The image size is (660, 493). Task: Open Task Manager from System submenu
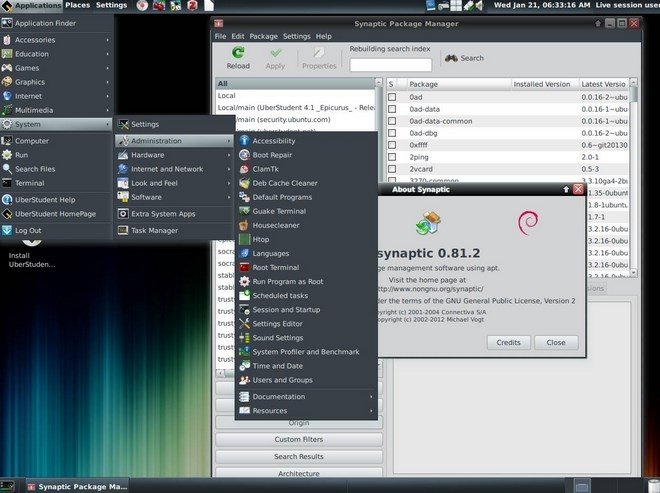pos(174,230)
